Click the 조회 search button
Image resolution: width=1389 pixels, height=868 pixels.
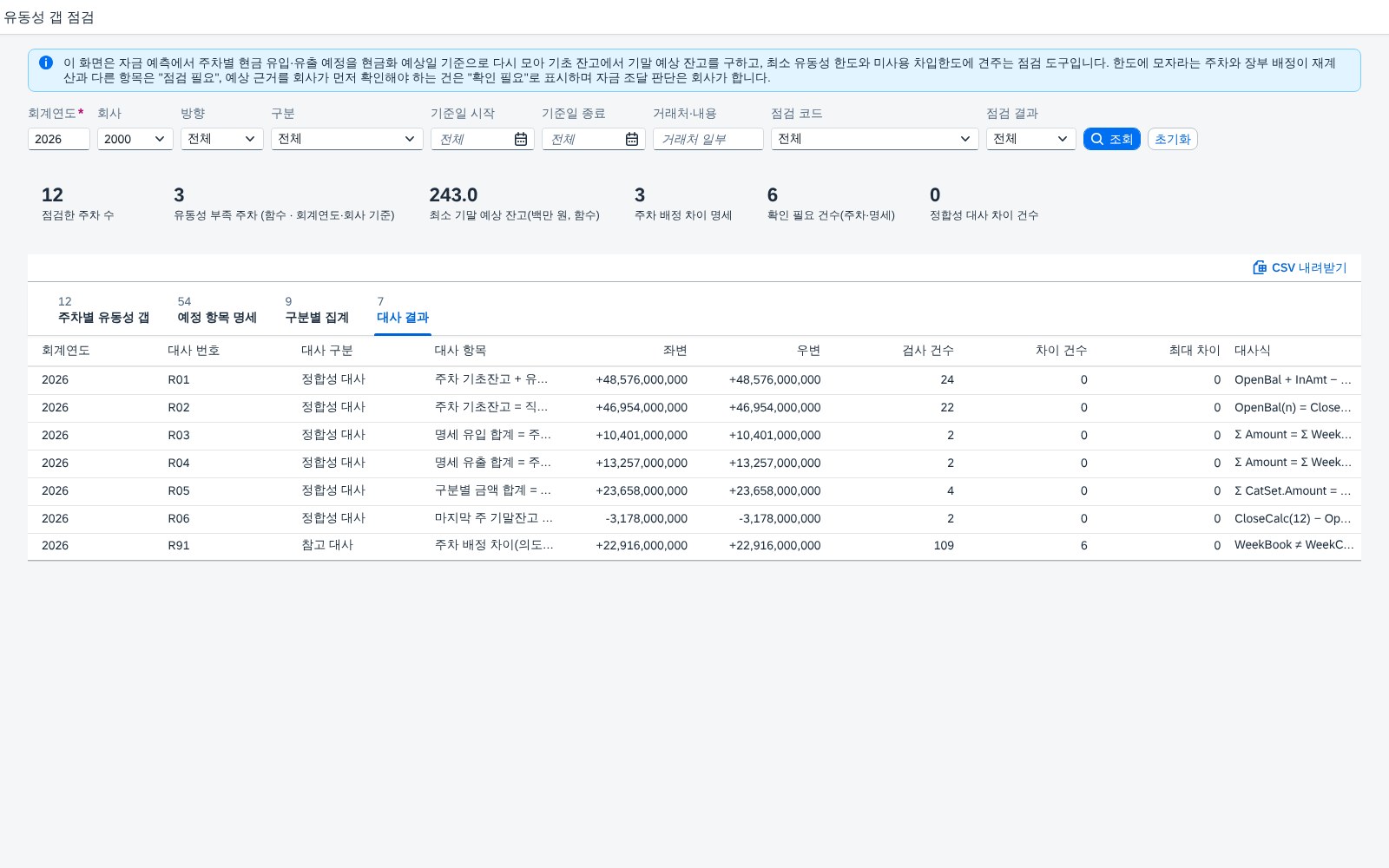point(1112,139)
